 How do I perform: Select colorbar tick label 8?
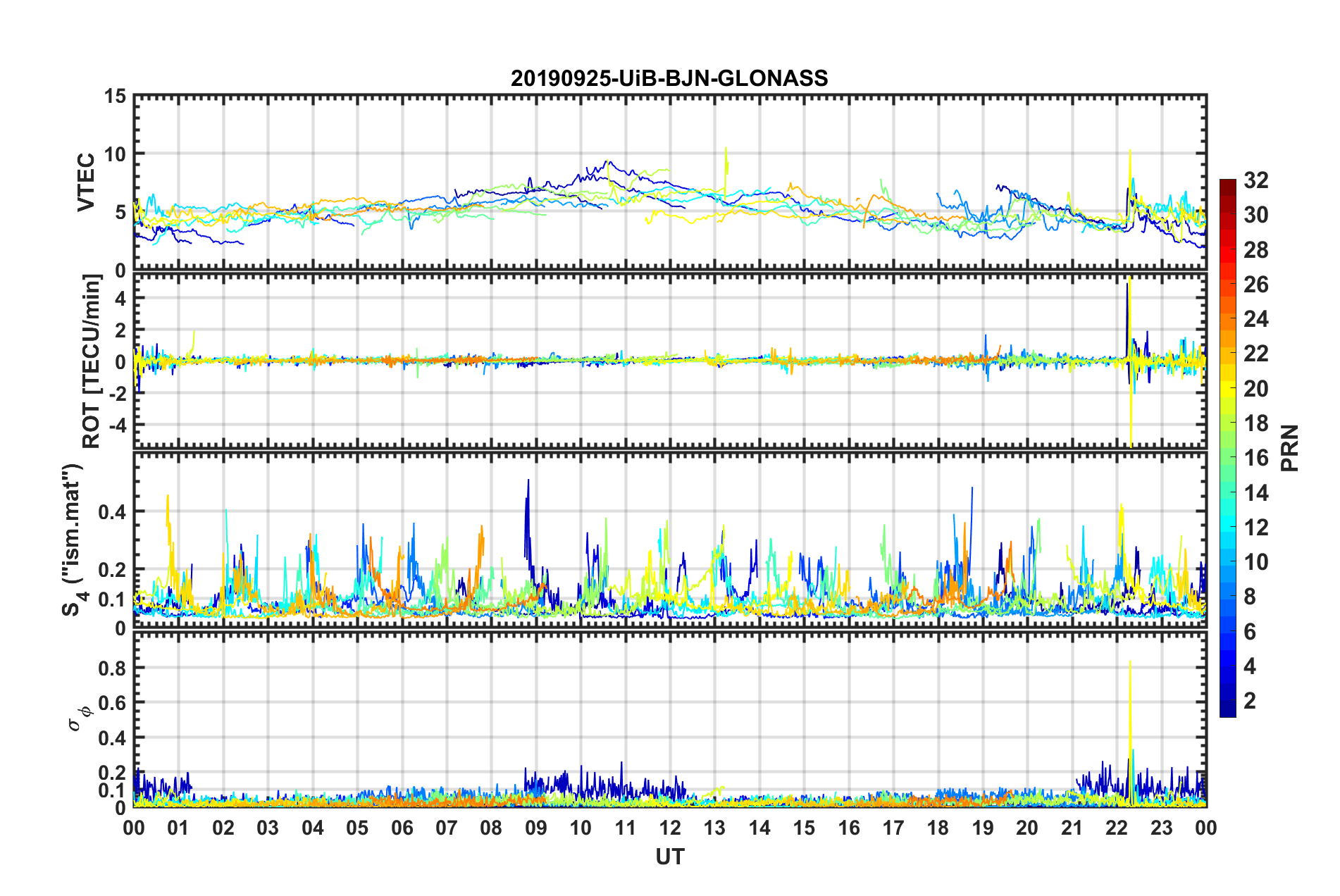[1250, 597]
